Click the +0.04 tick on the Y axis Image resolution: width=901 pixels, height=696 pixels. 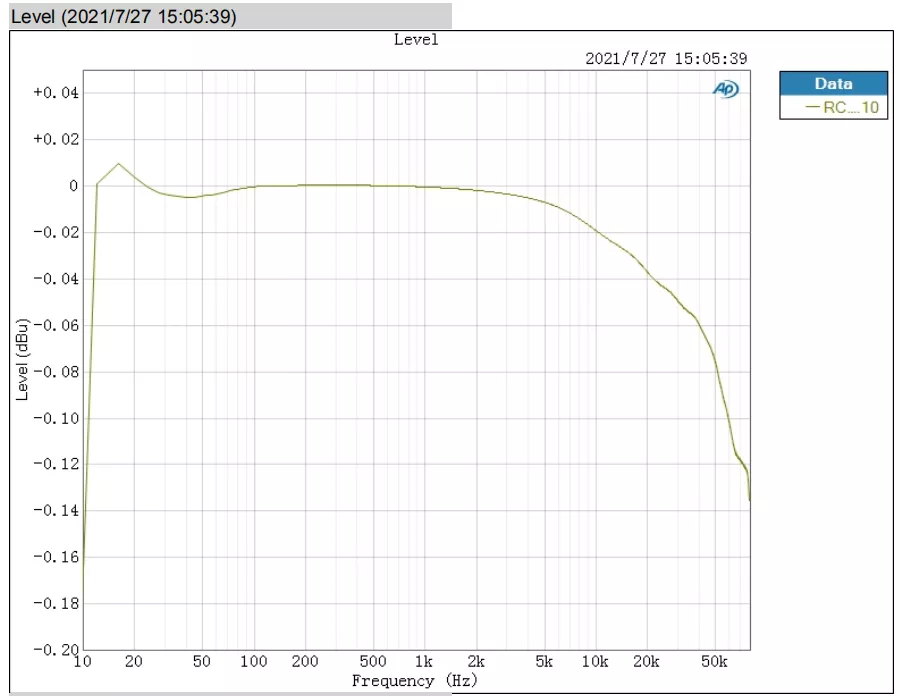pyautogui.click(x=55, y=93)
